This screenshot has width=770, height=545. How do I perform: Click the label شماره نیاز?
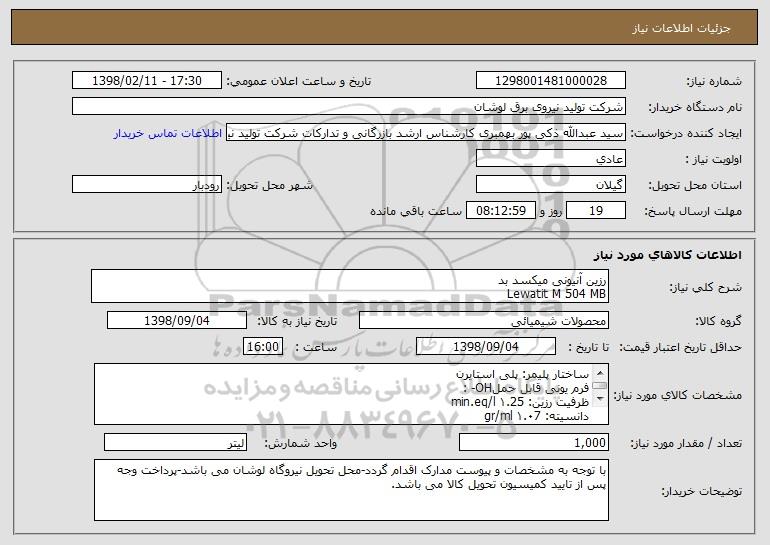(713, 82)
